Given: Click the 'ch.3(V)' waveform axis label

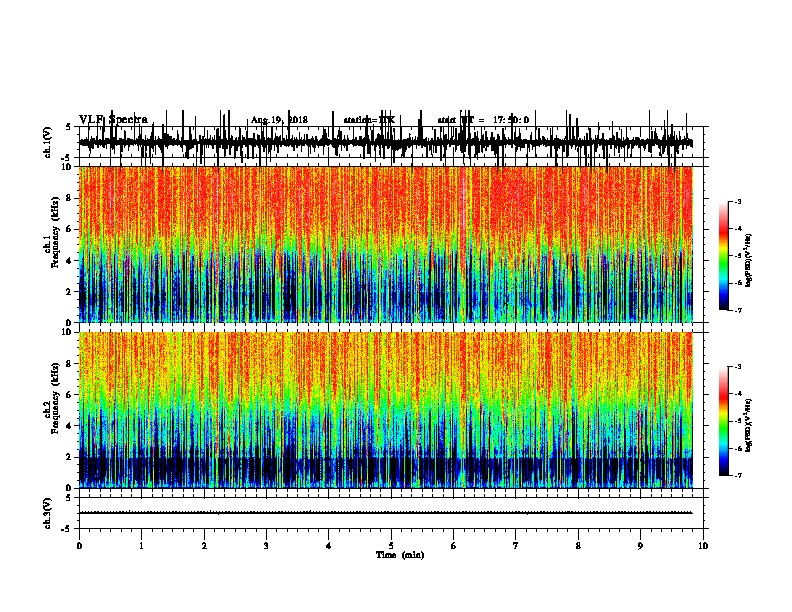Looking at the screenshot, I should pos(47,513).
